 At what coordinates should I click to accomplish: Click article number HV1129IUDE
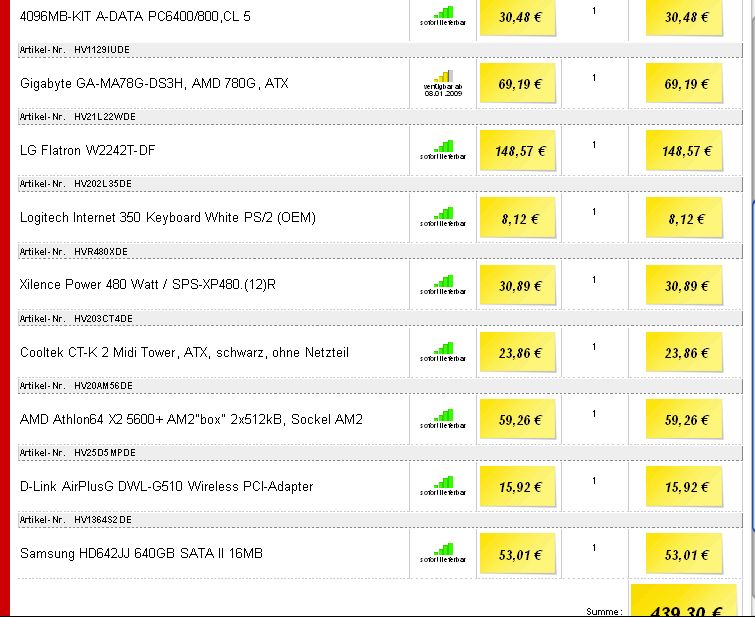pyautogui.click(x=102, y=50)
